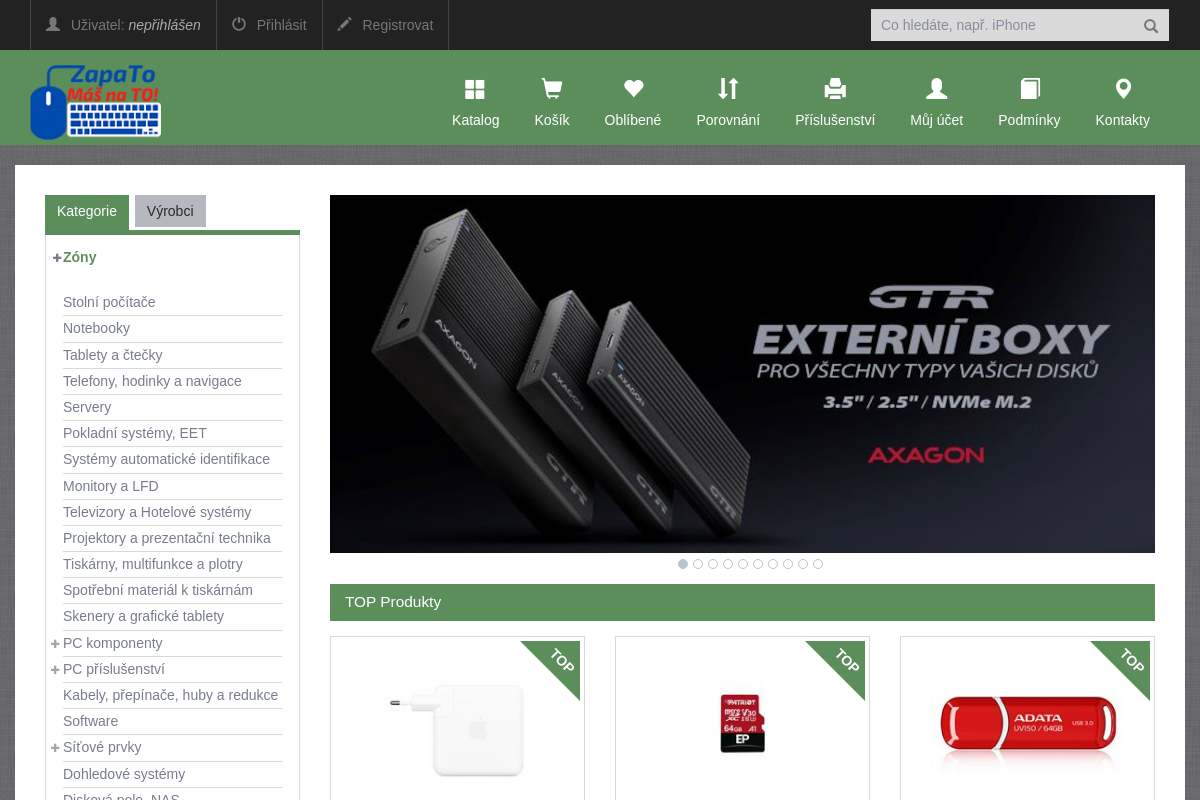
Task: Open the Registrovat link
Action: (398, 25)
